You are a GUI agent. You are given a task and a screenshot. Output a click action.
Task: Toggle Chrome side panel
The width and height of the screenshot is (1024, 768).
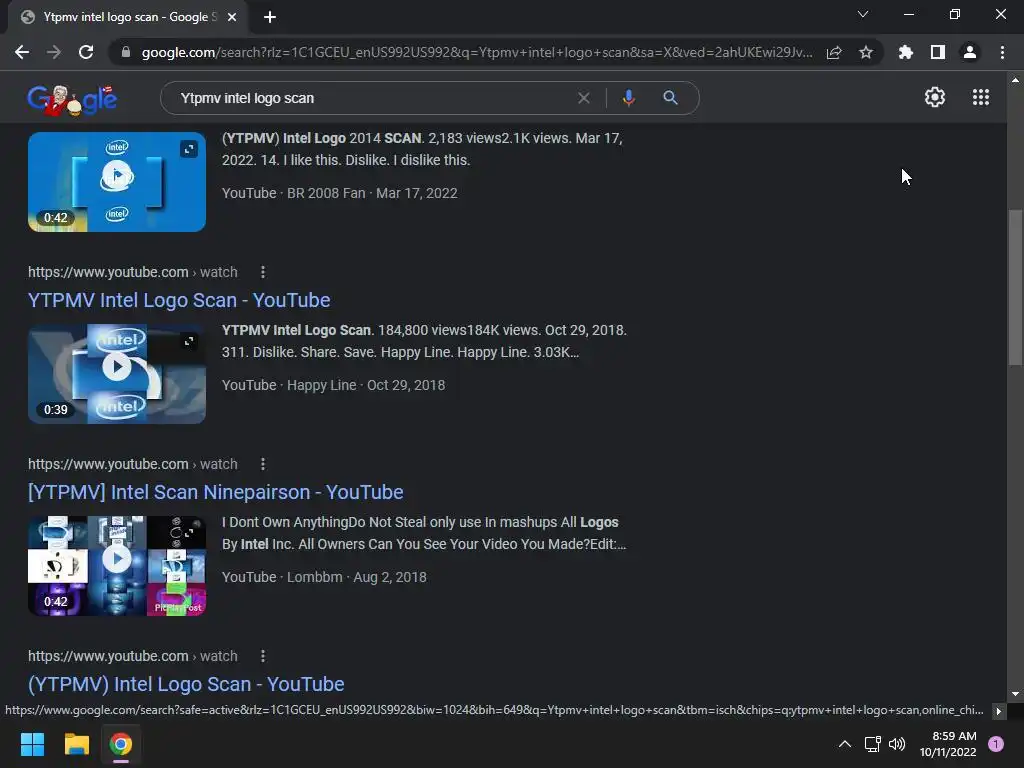coord(938,52)
